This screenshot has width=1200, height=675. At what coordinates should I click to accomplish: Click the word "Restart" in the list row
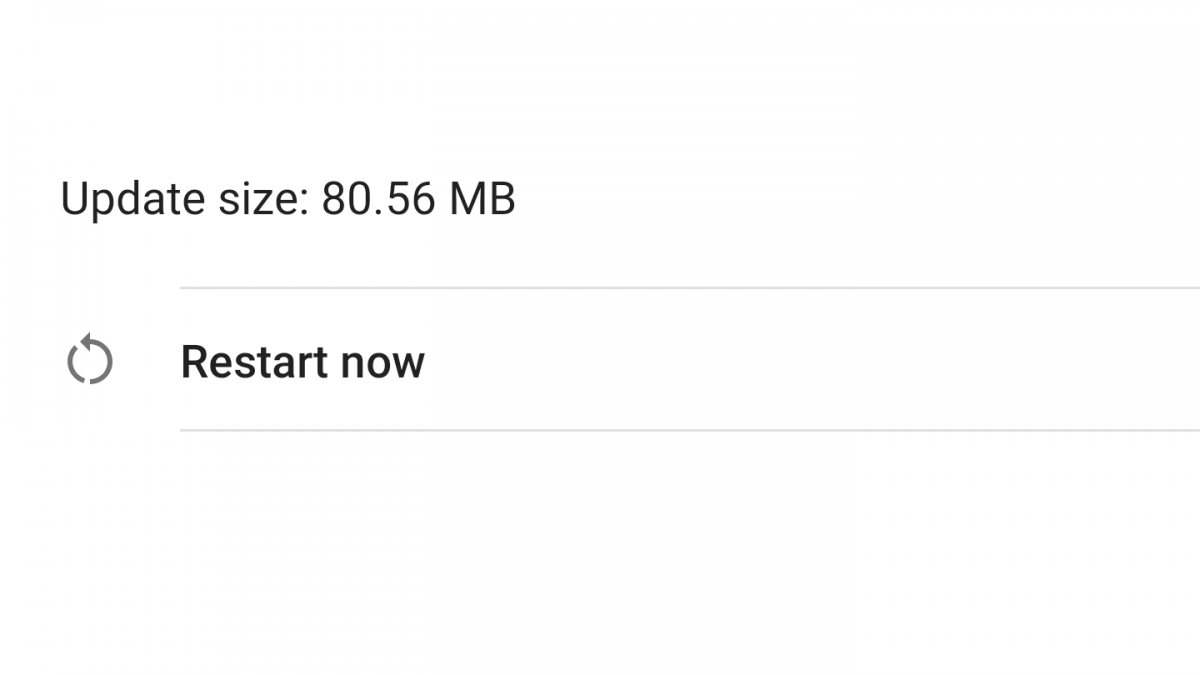[x=255, y=361]
